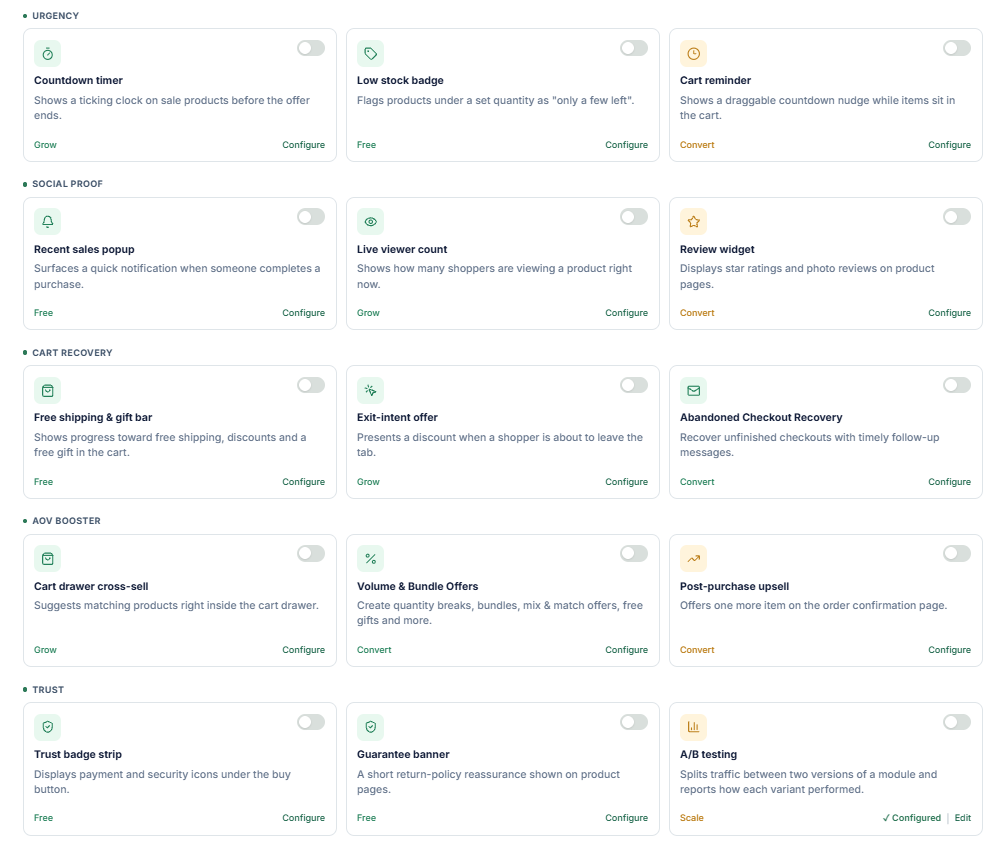Open Configure for Recent sales popup
Viewport: 1008px width, 855px height.
click(303, 313)
